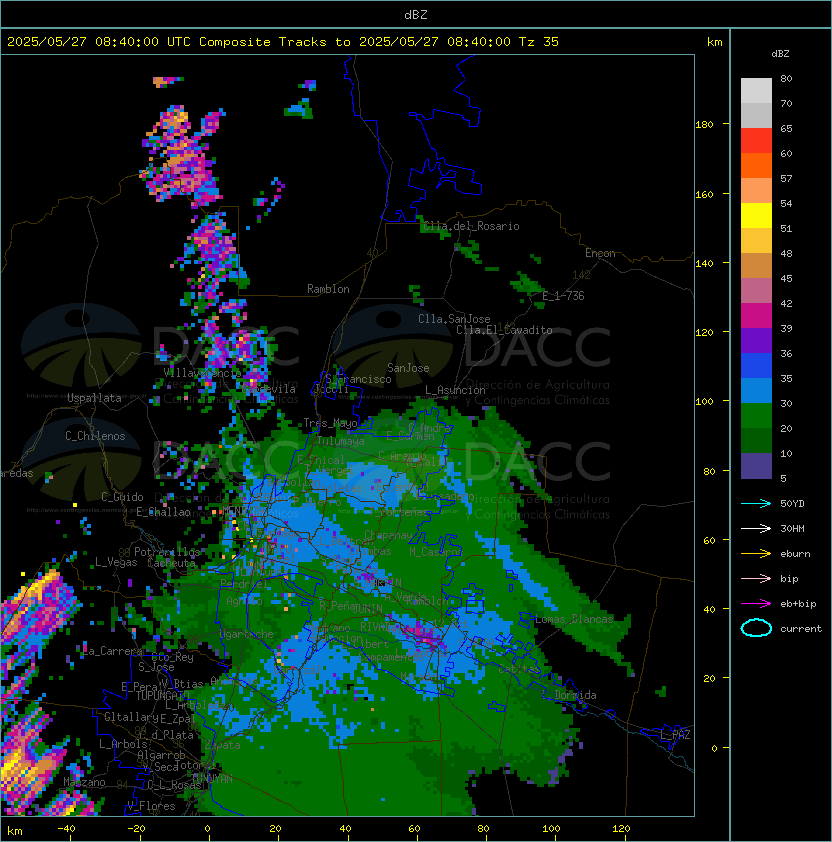Select the light blue 30–35 dBZ swatch
This screenshot has width=832, height=842.
pyautogui.click(x=756, y=390)
